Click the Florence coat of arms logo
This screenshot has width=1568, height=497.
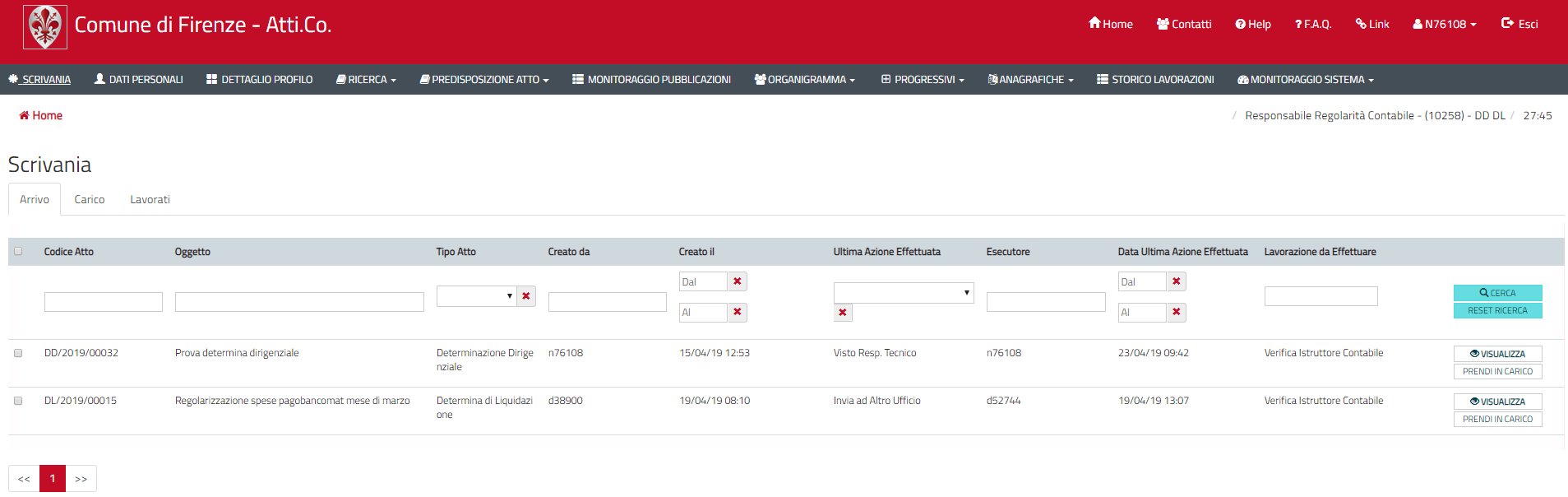(45, 26)
